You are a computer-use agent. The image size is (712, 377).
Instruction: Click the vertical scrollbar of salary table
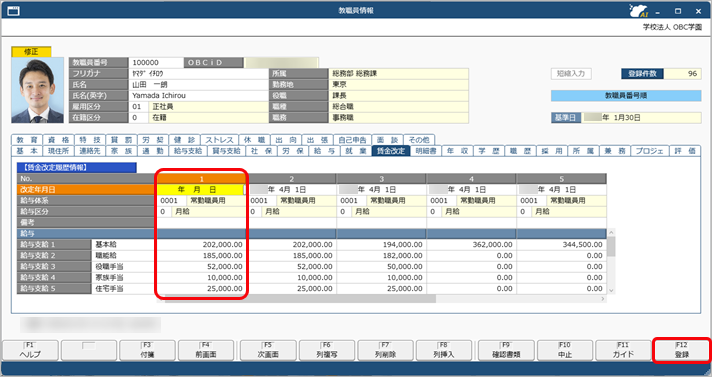coord(611,261)
